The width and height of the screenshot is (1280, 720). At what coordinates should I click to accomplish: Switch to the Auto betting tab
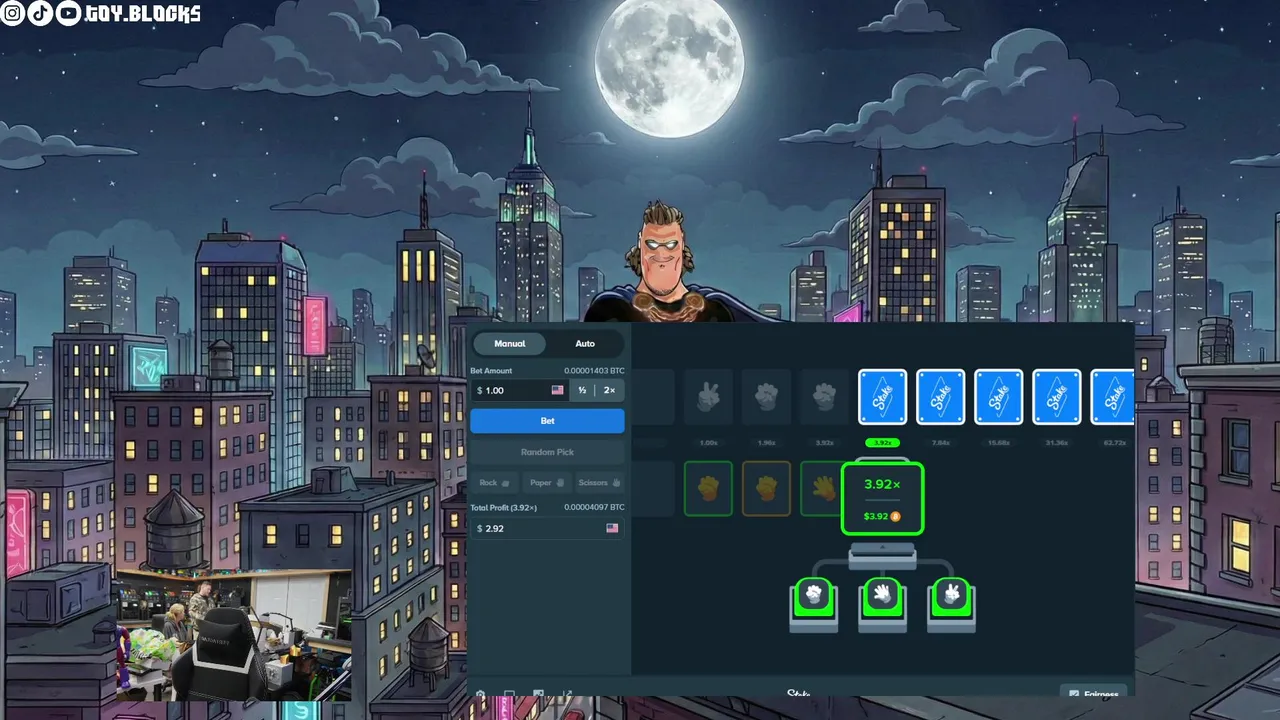click(585, 344)
